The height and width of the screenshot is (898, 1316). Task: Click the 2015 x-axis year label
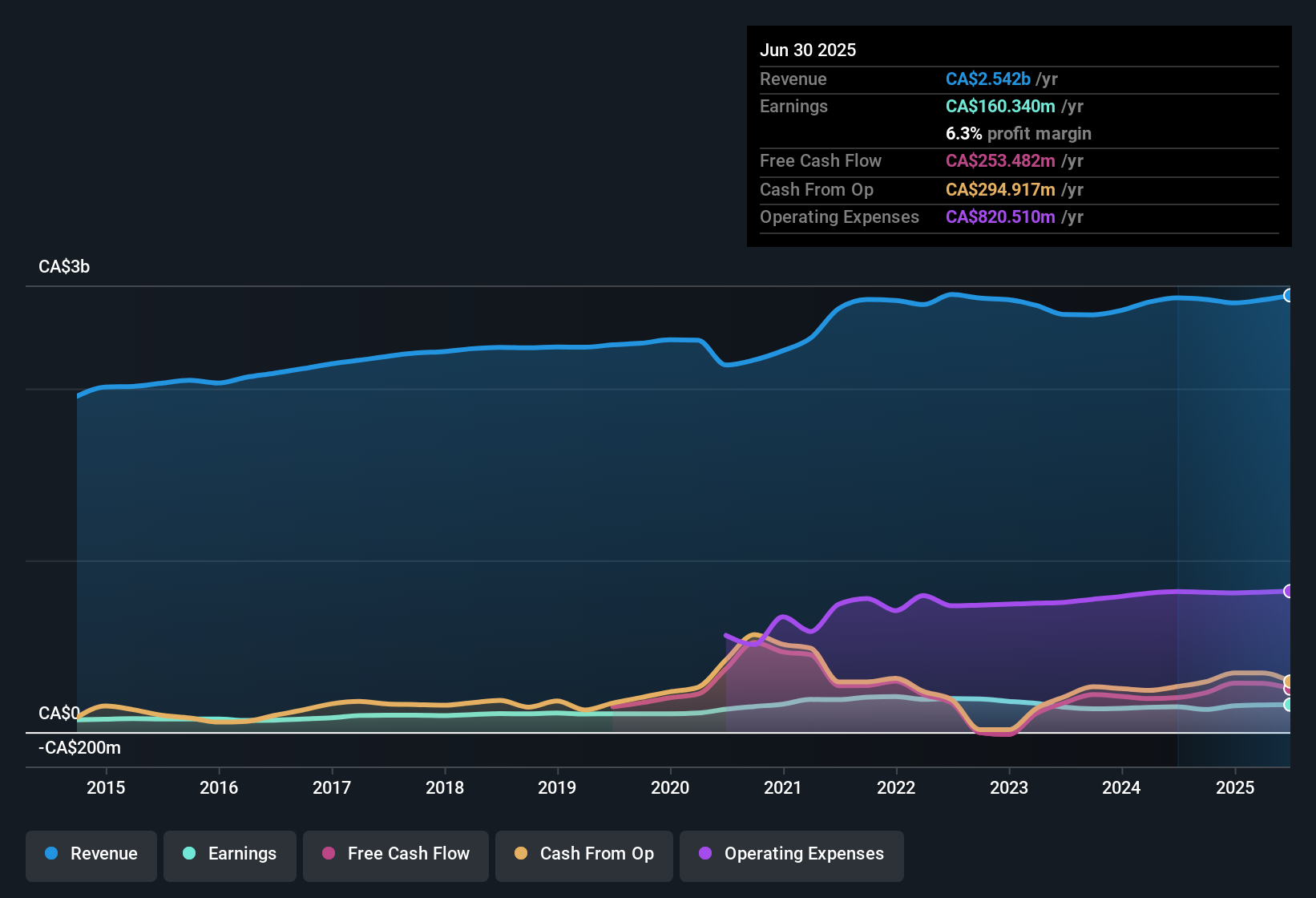point(106,787)
